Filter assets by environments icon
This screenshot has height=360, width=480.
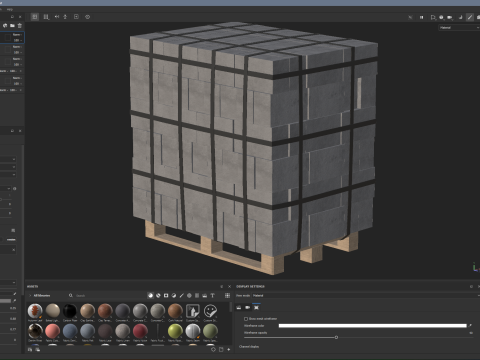pos(205,295)
